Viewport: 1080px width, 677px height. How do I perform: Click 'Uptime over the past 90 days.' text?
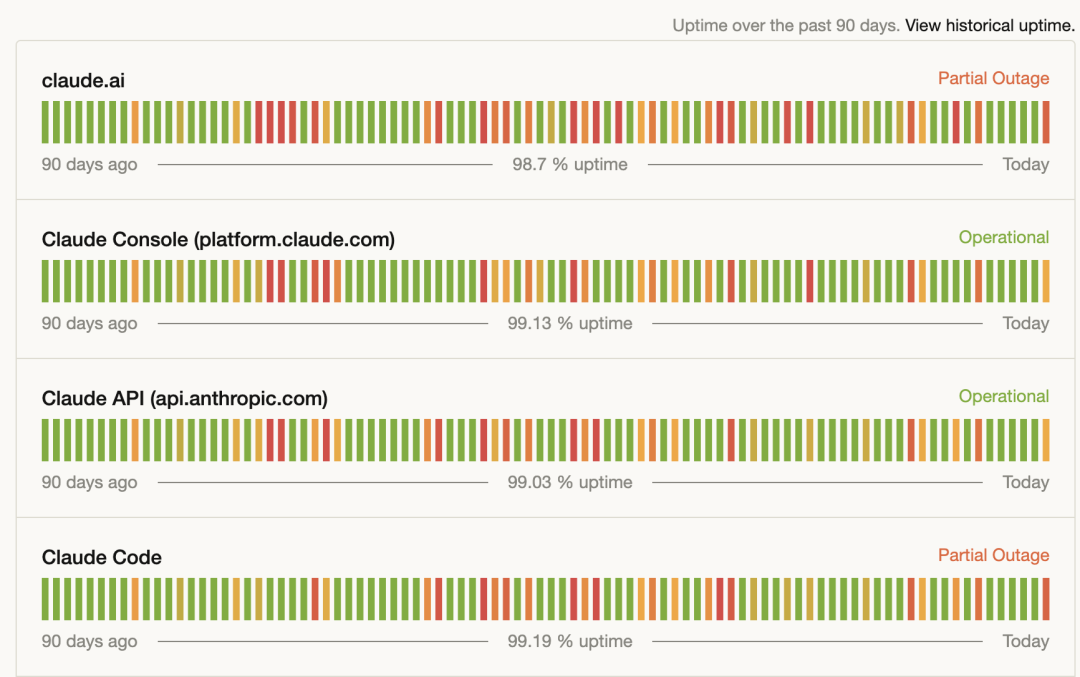click(786, 25)
